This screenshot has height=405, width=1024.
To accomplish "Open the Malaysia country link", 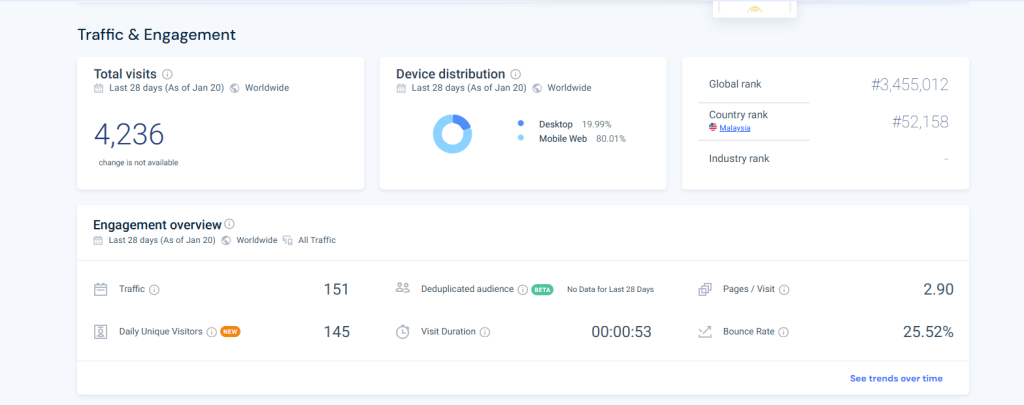I will tap(734, 128).
